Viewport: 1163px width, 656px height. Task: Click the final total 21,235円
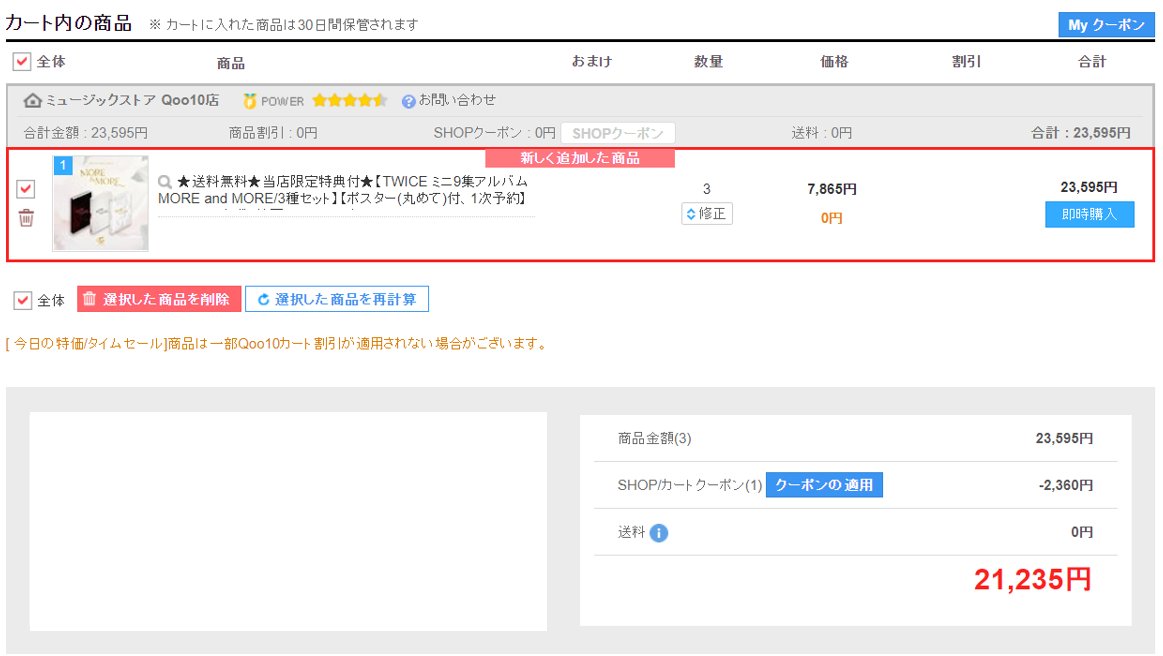point(1032,580)
